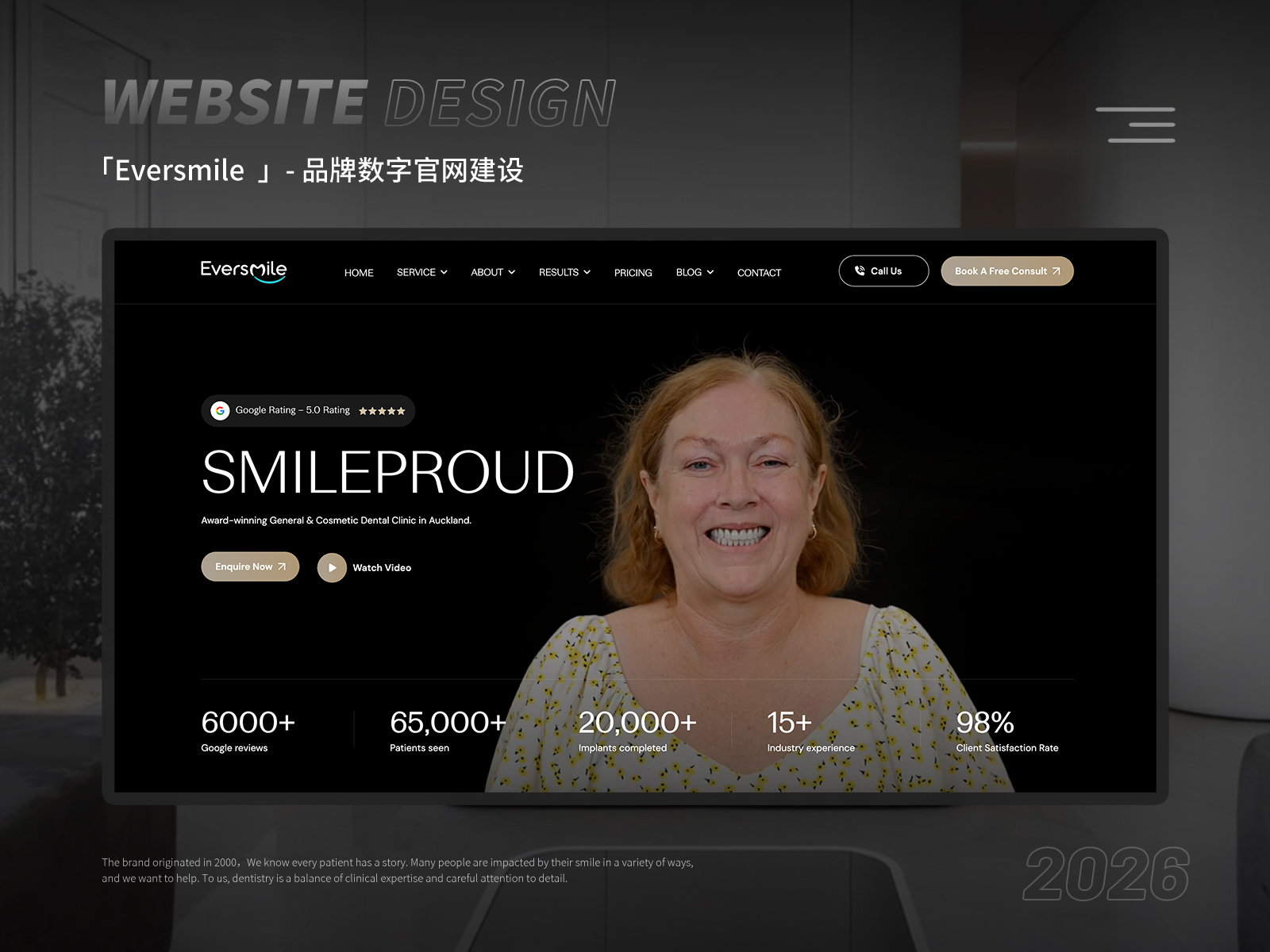Open the RESULTS menu item
The height and width of the screenshot is (952, 1270).
pyautogui.click(x=559, y=272)
